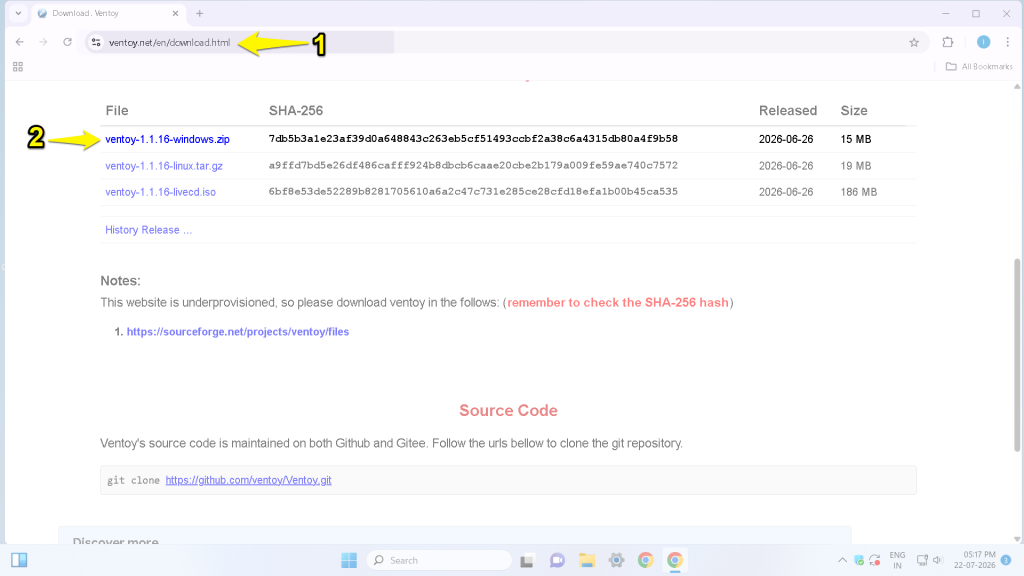Open the security shield tray icon
1024x576 pixels.
[x=859, y=560]
